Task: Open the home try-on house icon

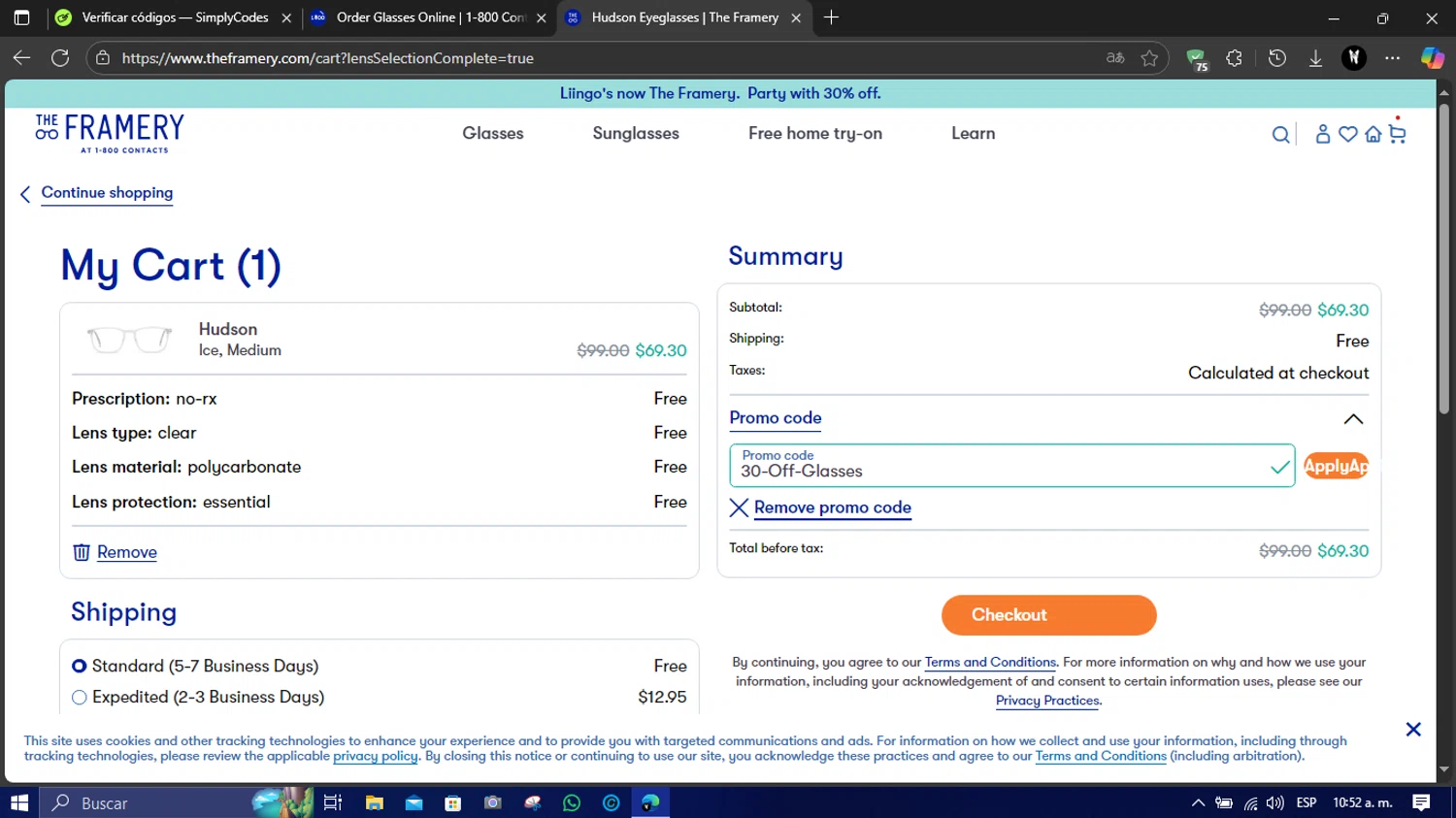Action: pyautogui.click(x=1373, y=134)
